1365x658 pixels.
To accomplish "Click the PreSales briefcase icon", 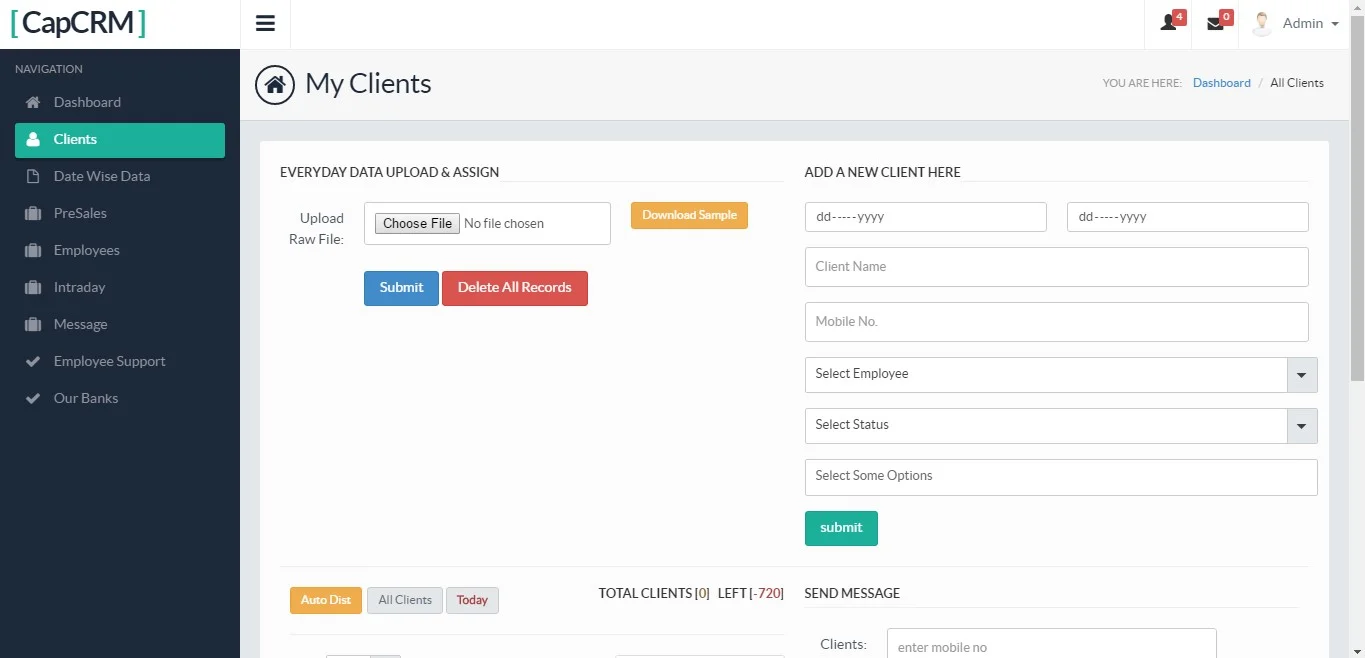I will pos(33,213).
